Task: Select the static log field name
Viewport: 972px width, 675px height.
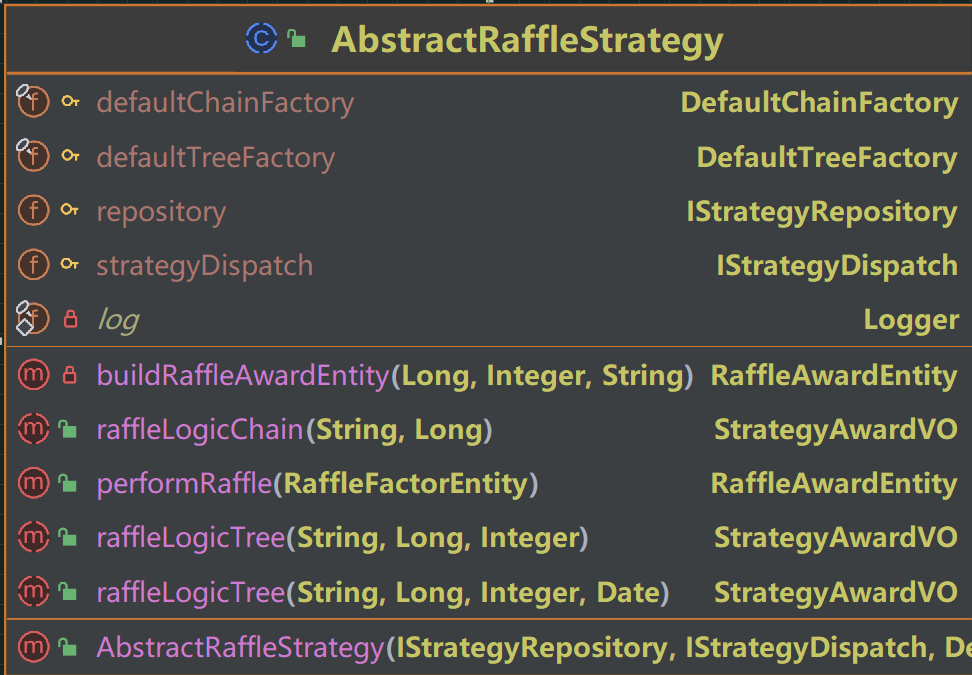Action: tap(118, 320)
